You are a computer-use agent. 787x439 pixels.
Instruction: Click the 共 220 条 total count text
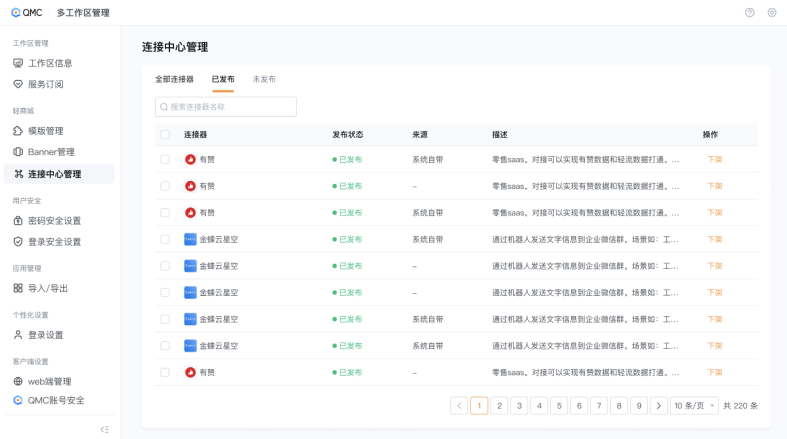pyautogui.click(x=740, y=406)
